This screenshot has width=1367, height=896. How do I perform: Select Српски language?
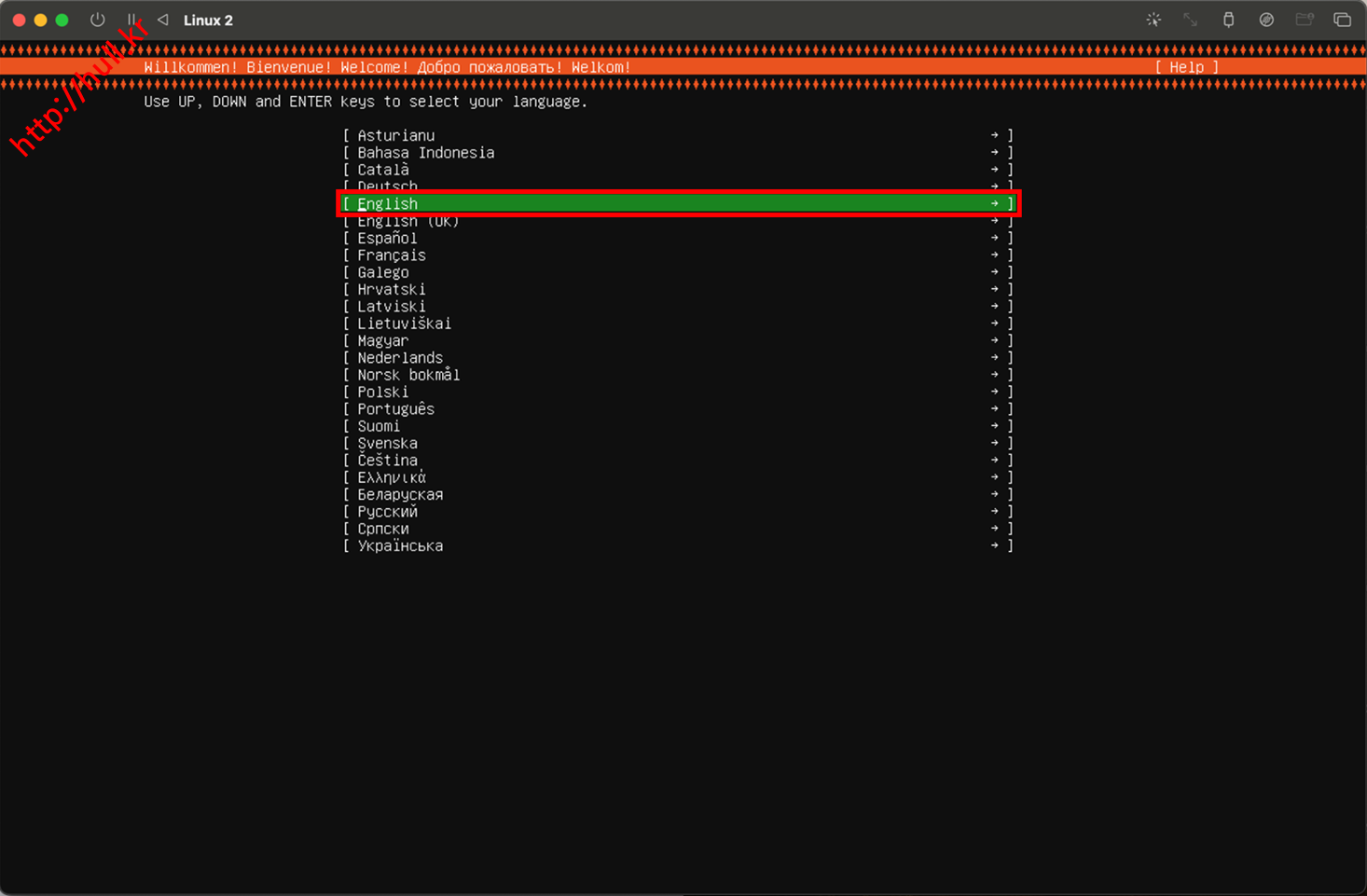[x=678, y=529]
